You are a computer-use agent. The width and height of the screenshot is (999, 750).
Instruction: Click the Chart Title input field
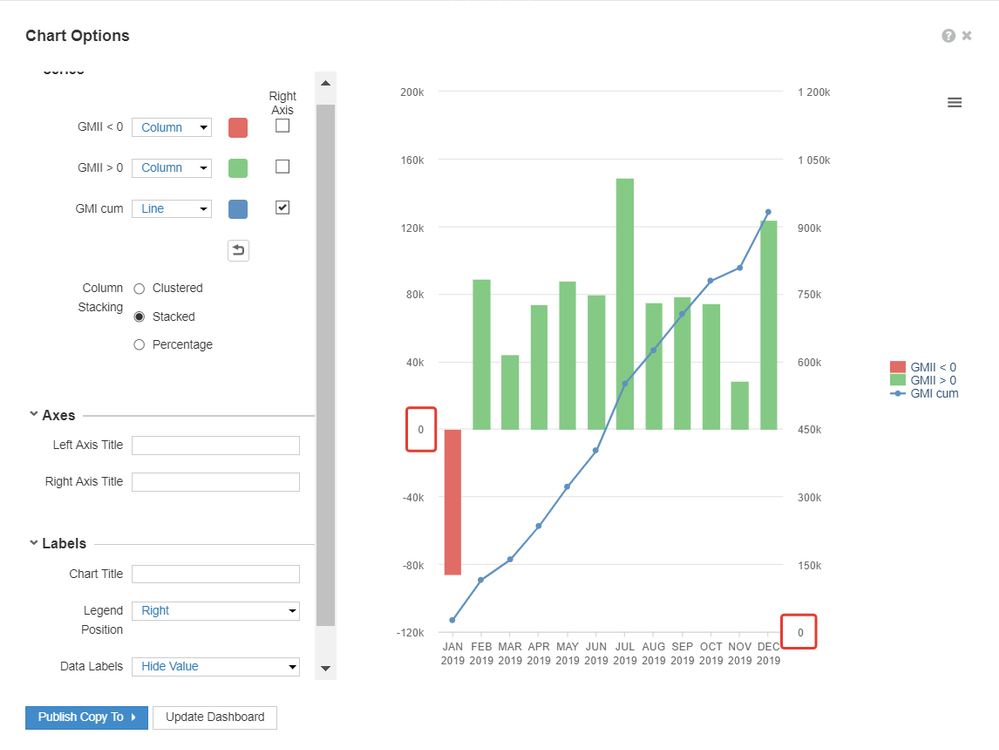tap(216, 574)
